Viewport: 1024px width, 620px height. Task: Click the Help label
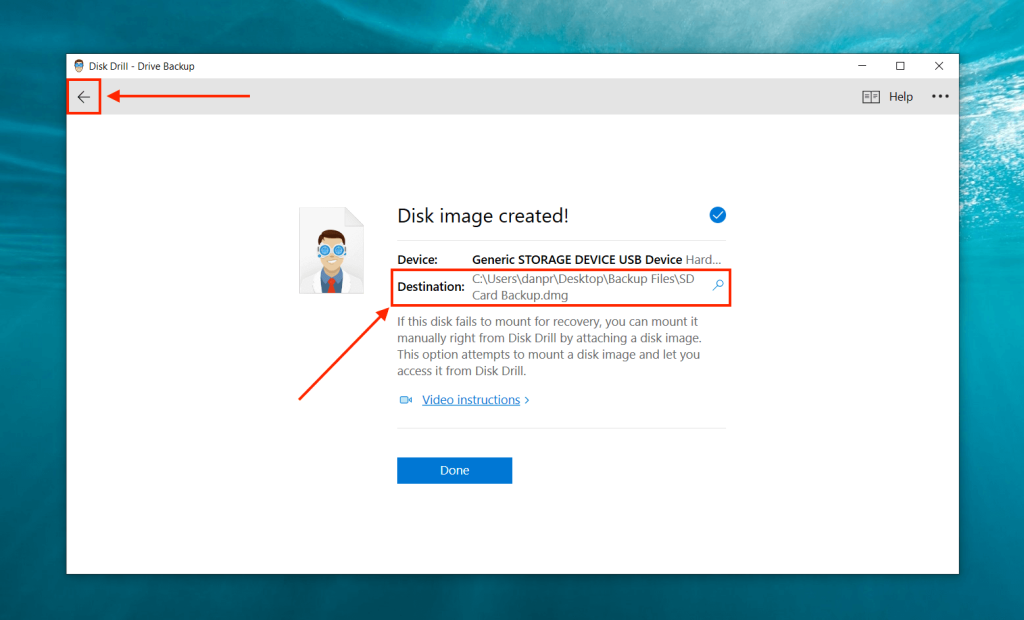coord(901,96)
